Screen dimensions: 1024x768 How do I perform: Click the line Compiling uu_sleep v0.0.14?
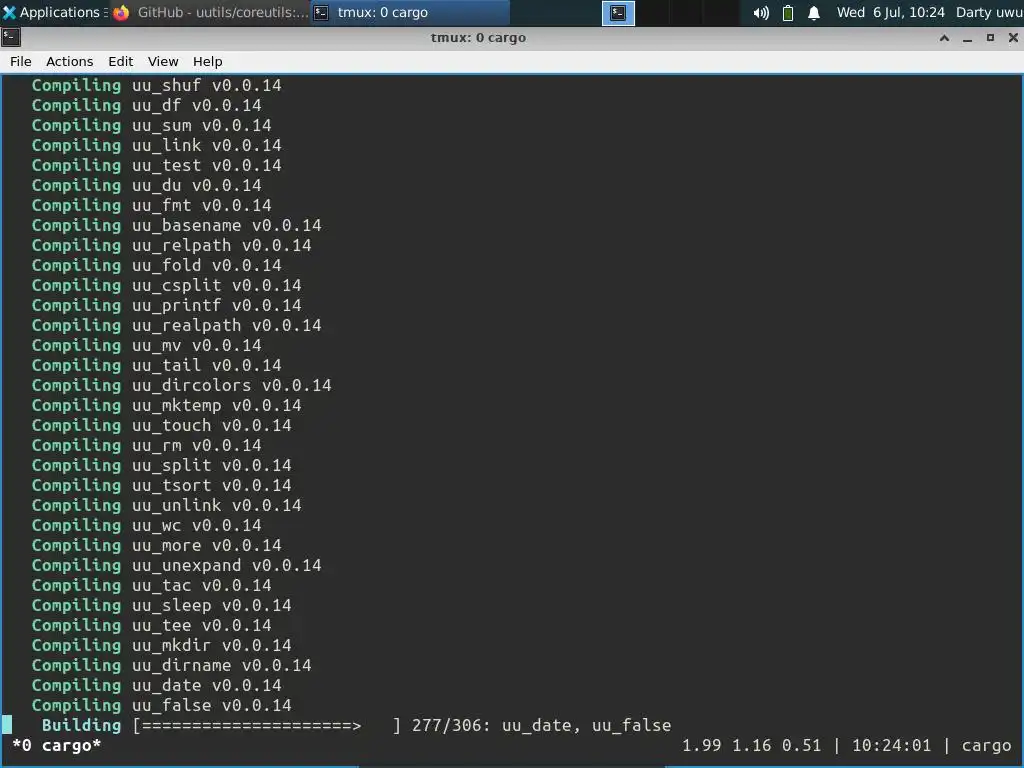click(161, 605)
